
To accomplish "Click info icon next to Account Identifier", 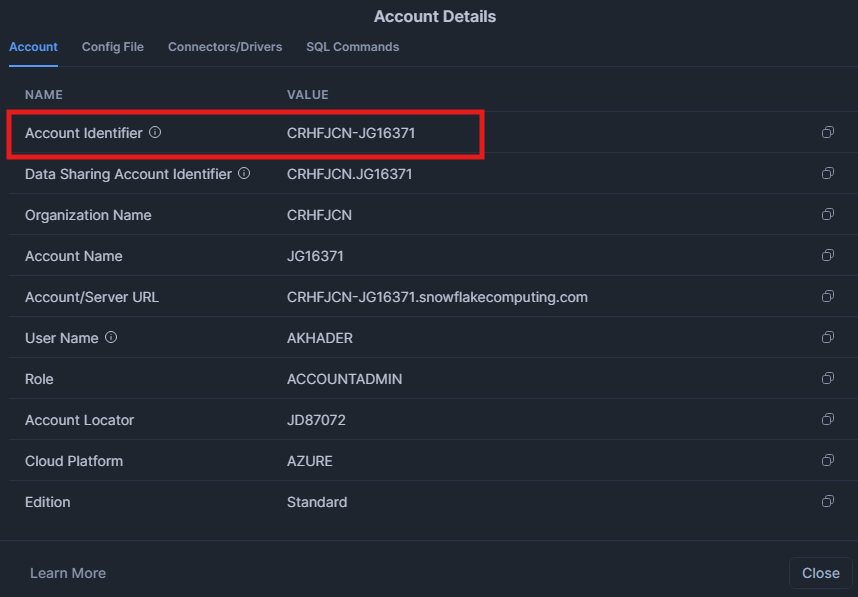I will tap(155, 132).
